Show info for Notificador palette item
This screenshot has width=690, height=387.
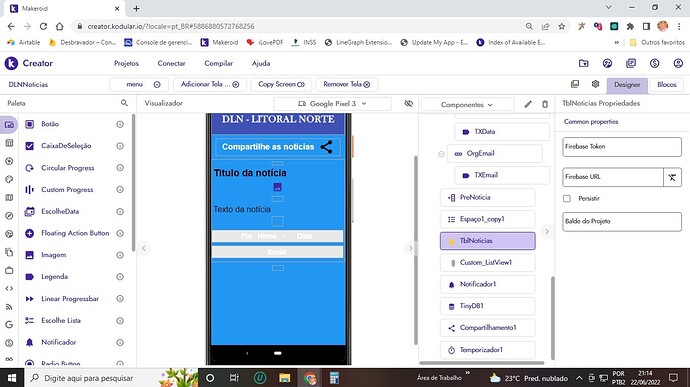pyautogui.click(x=120, y=343)
